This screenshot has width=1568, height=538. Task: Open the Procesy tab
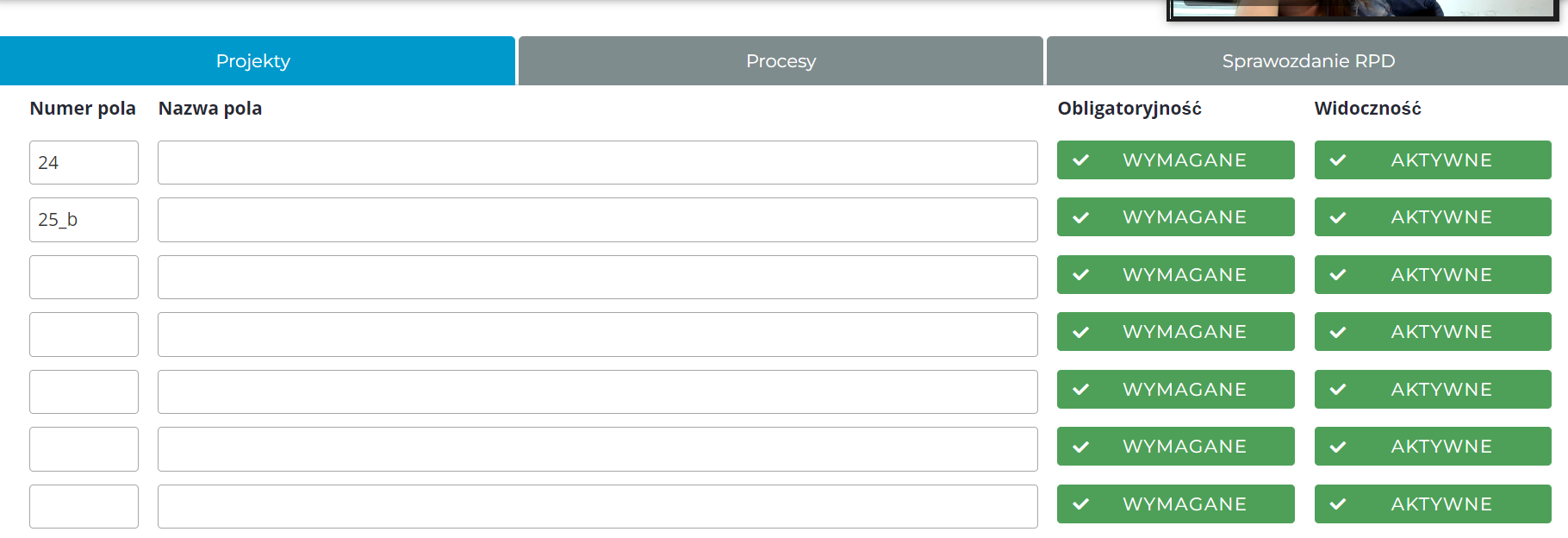(x=781, y=61)
